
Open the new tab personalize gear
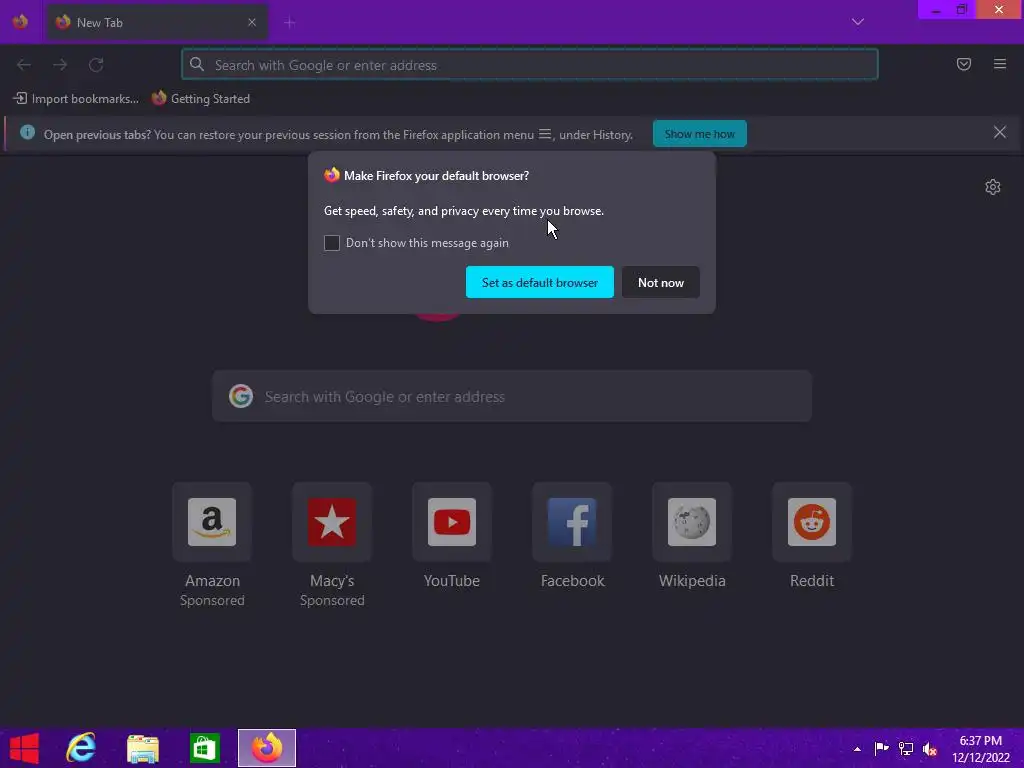click(x=993, y=187)
